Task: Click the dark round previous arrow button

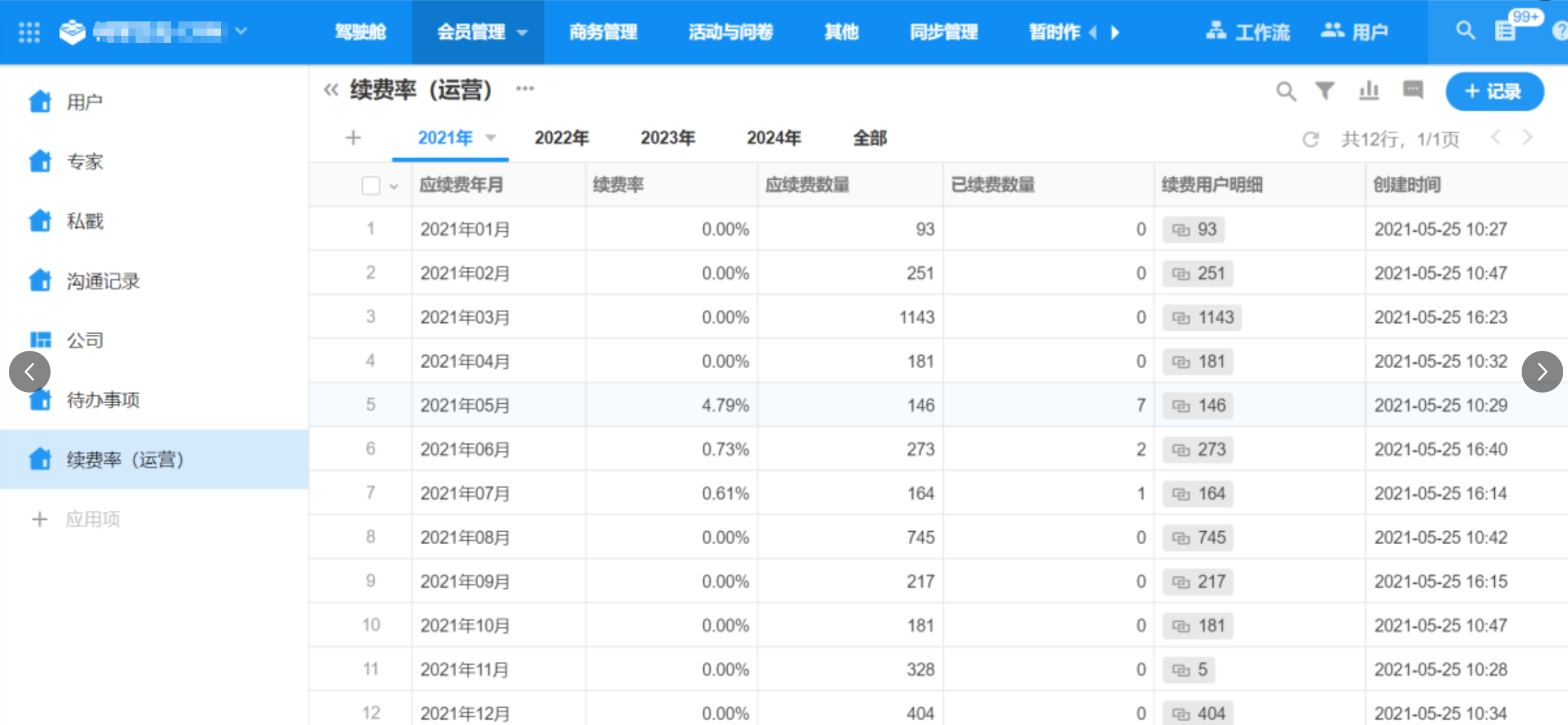Action: click(x=29, y=371)
